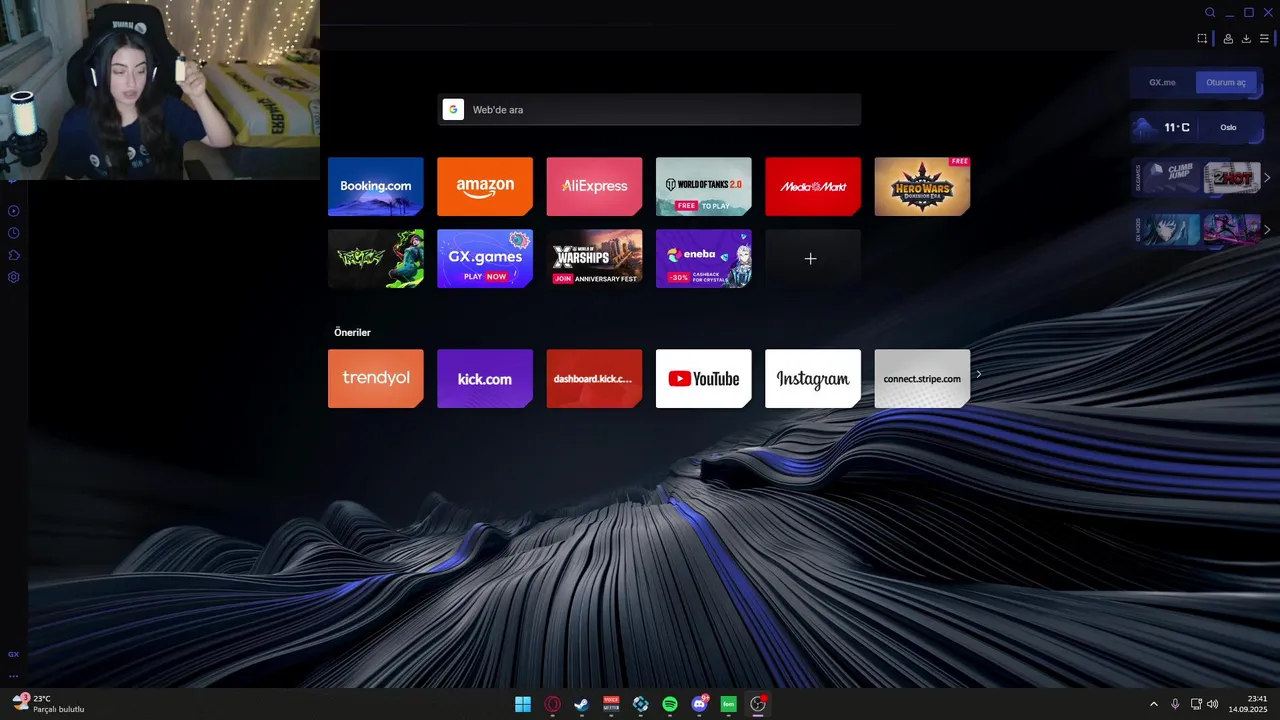This screenshot has height=720, width=1280.
Task: Open the Hero Wars speed dial tile
Action: pos(922,186)
